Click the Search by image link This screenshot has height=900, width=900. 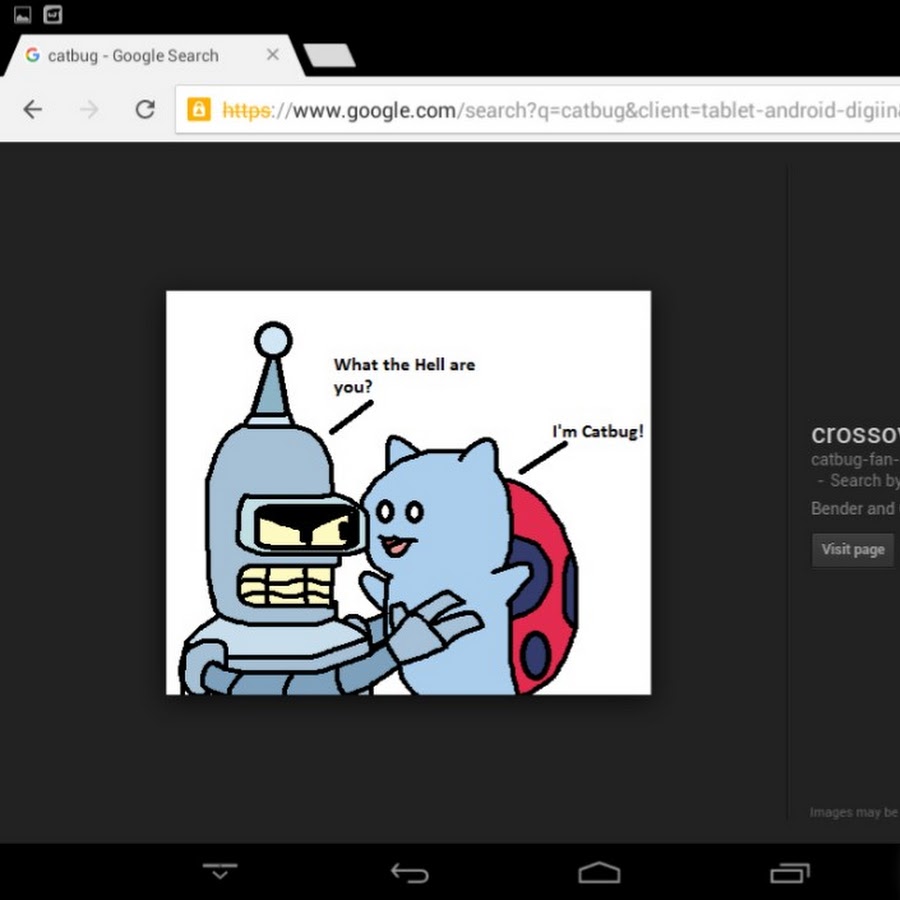[864, 481]
